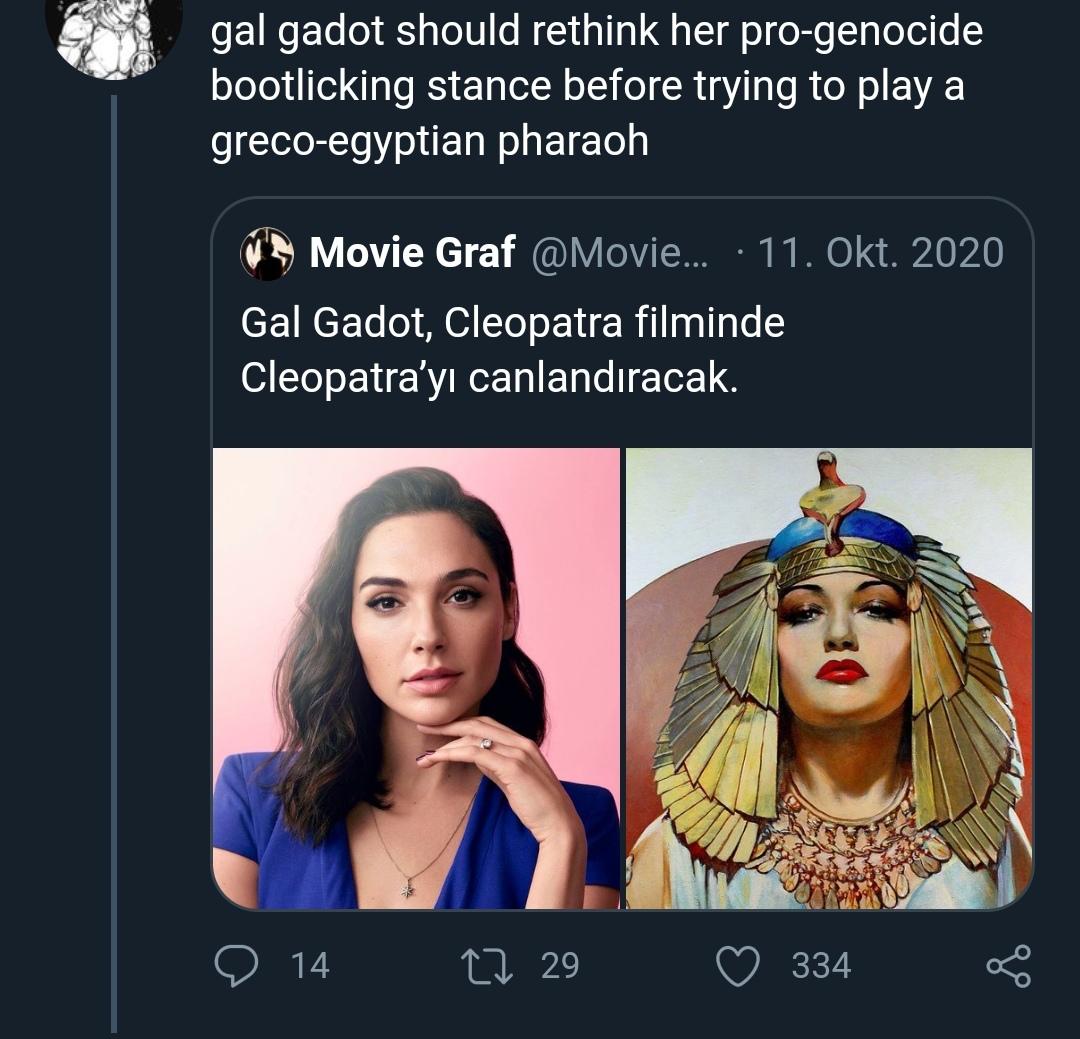
Task: Open the Movie Graf display name
Action: [x=412, y=253]
